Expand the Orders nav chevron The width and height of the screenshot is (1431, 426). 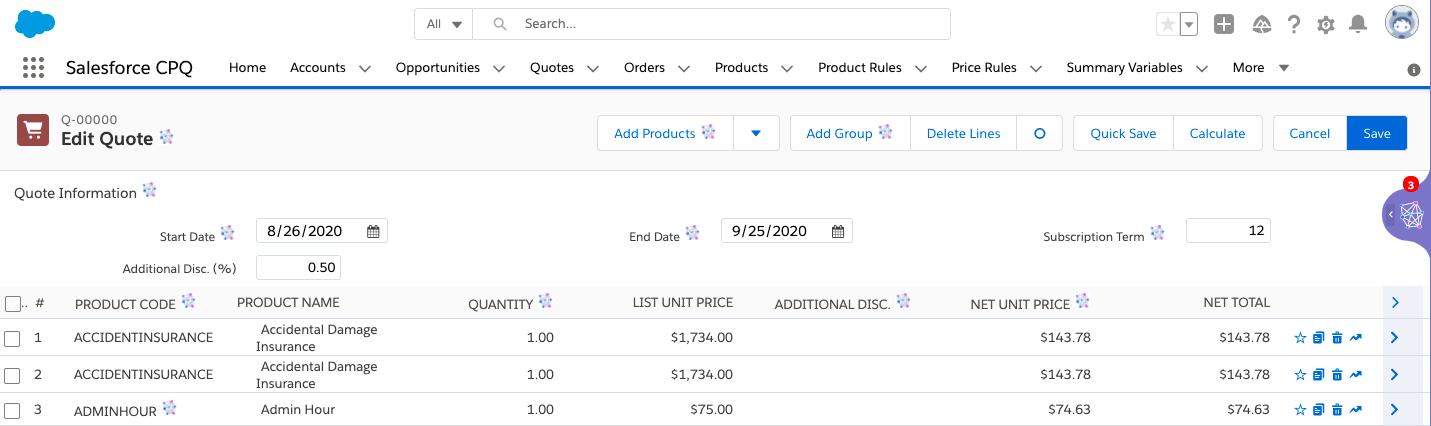(x=684, y=69)
